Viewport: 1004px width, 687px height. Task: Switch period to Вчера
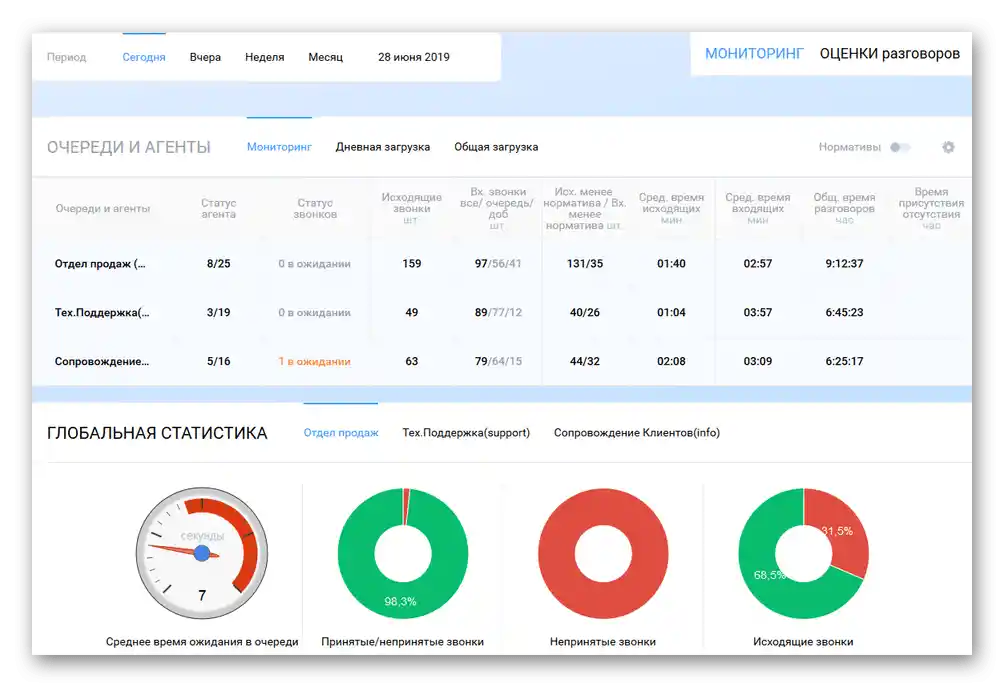pos(205,57)
